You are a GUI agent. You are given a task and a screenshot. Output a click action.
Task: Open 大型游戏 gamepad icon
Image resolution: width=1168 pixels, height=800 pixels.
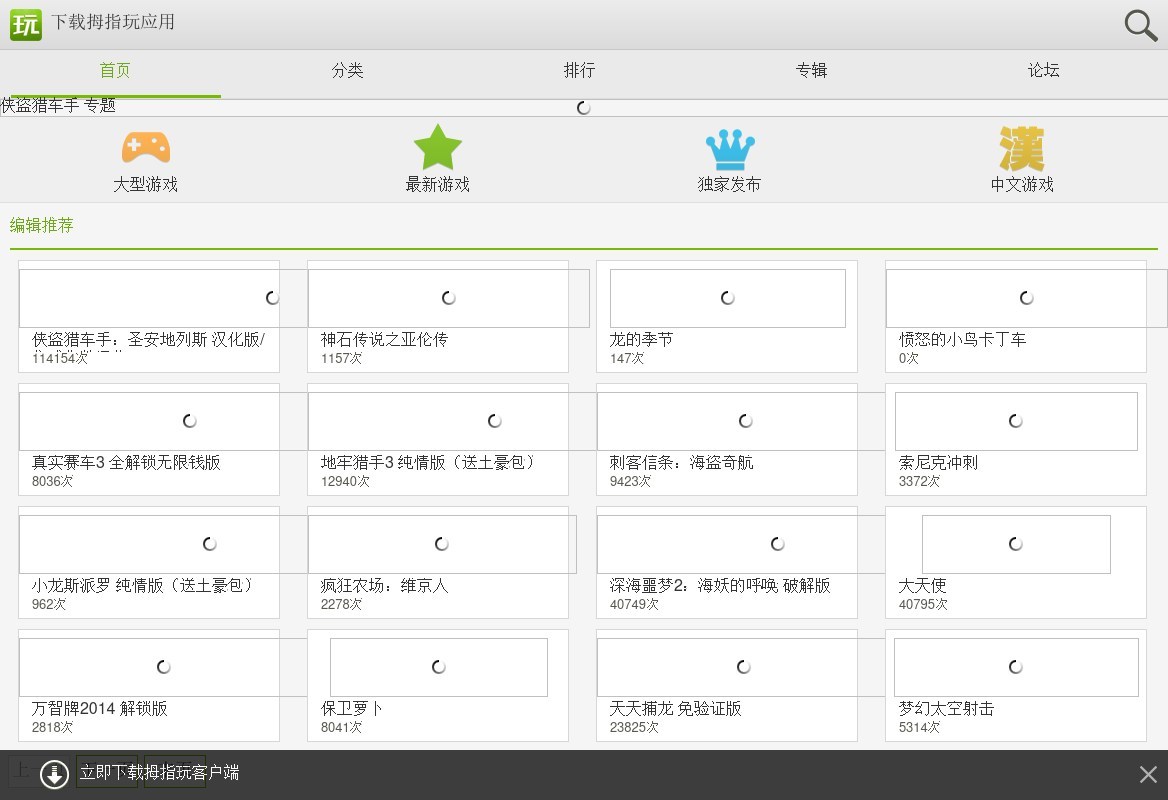click(x=145, y=148)
